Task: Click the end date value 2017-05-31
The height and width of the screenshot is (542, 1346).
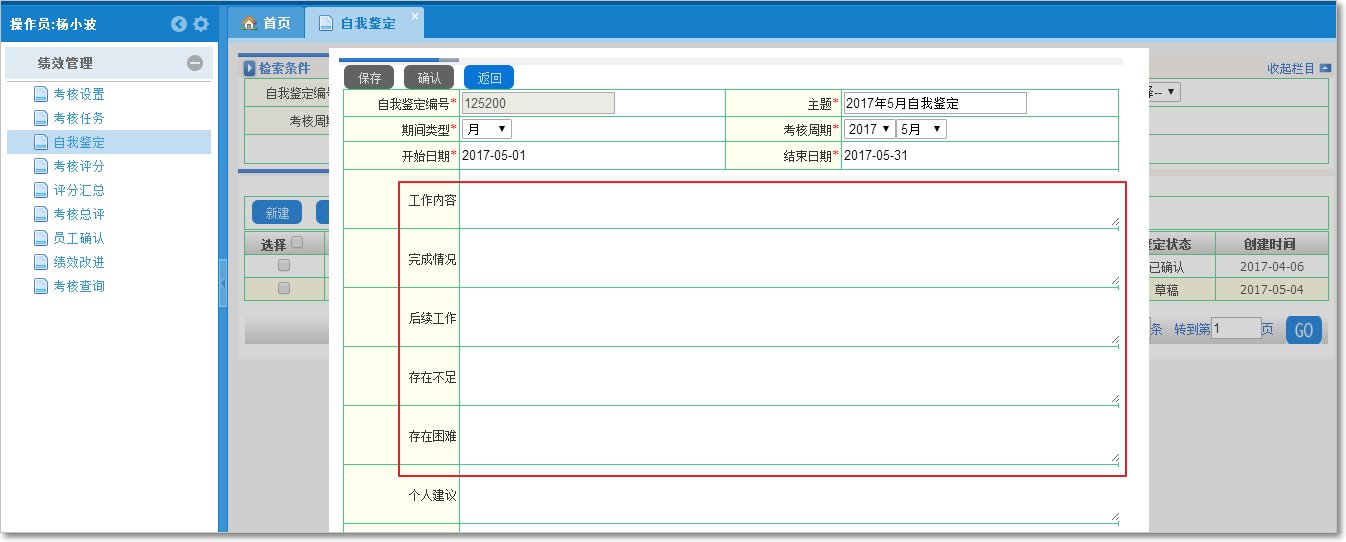Action: (876, 155)
